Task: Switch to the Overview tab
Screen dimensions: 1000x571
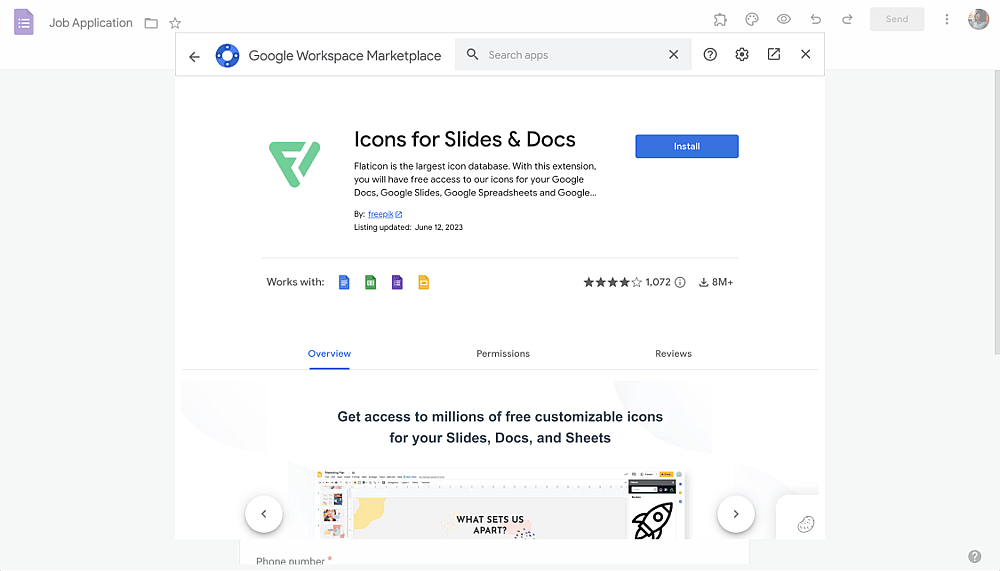Action: tap(329, 354)
